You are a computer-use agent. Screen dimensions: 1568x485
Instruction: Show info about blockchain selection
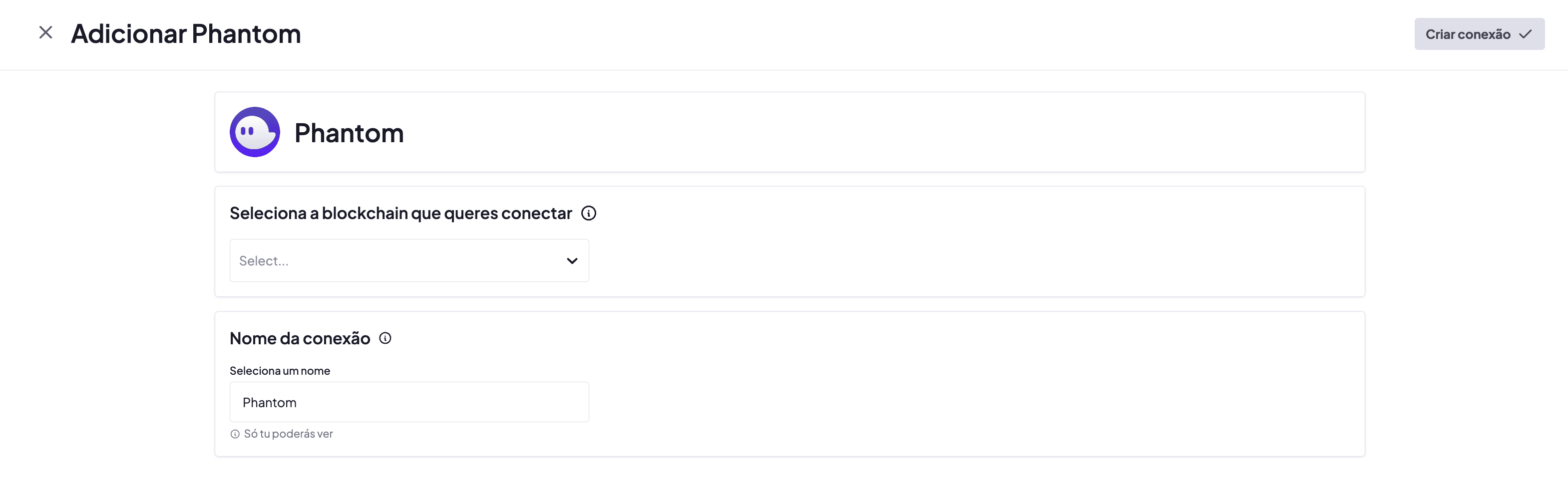click(x=589, y=214)
